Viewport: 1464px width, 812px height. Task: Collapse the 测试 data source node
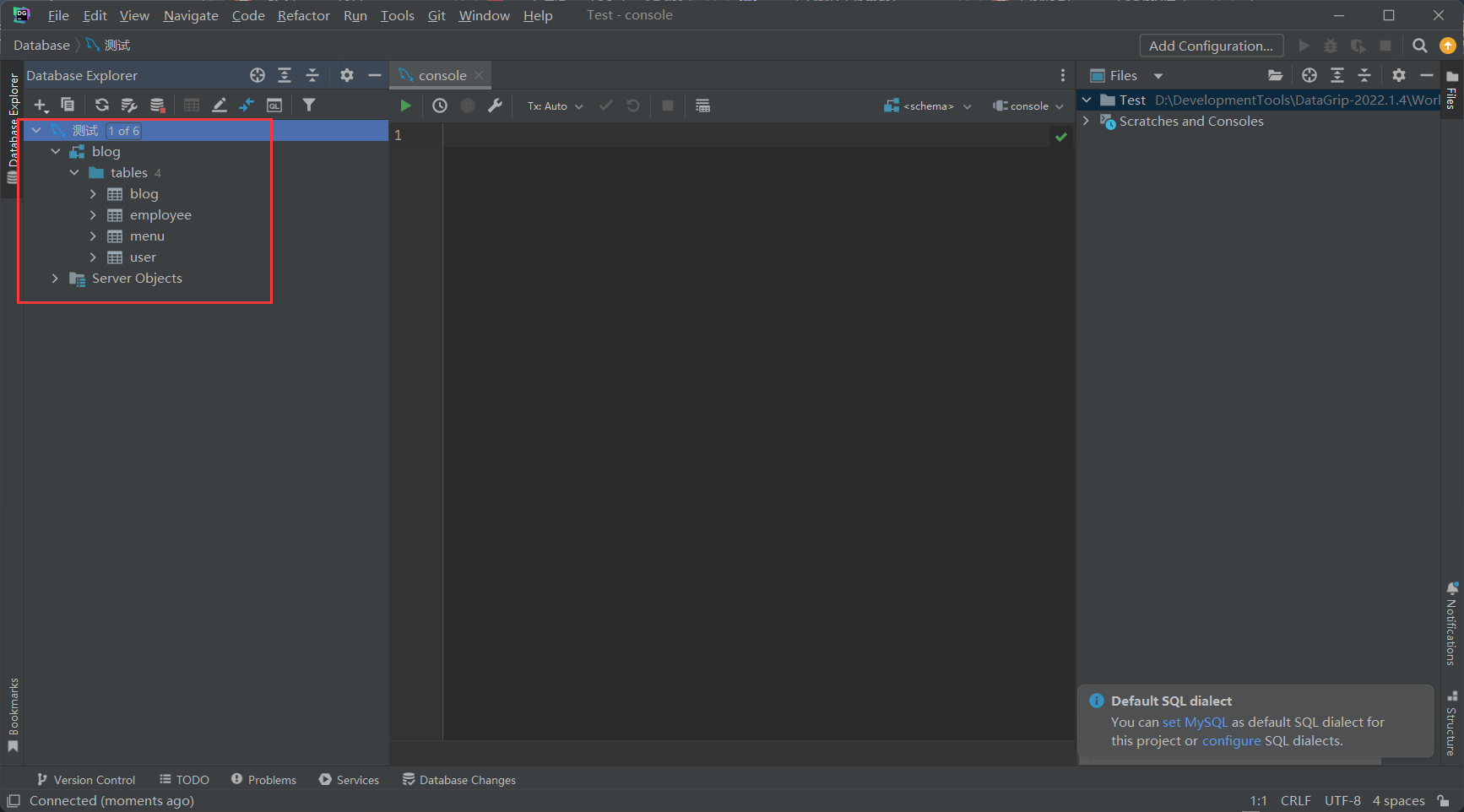(36, 131)
